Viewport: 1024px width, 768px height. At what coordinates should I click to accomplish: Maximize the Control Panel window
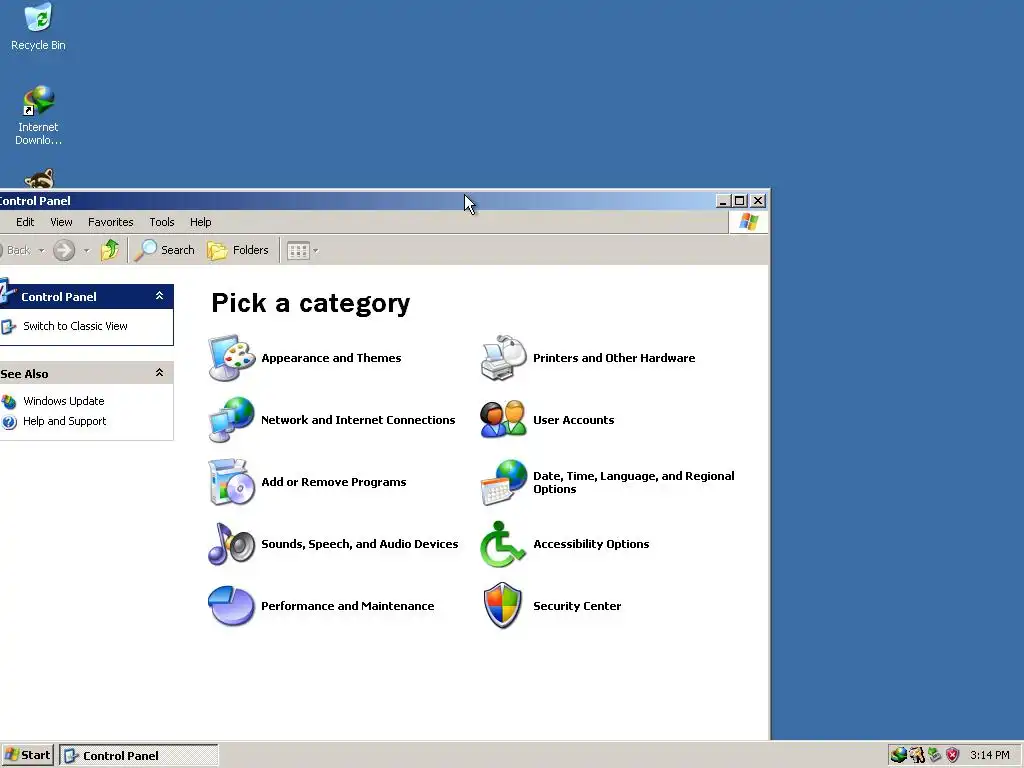739,201
